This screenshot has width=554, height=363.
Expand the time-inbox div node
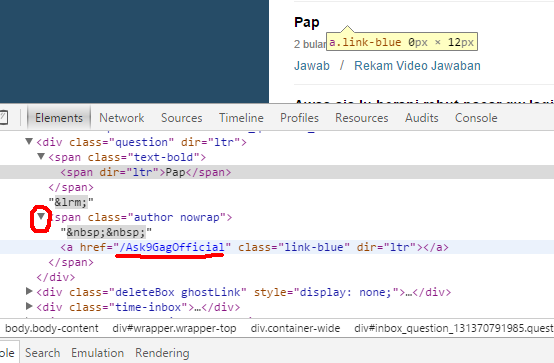[29, 306]
